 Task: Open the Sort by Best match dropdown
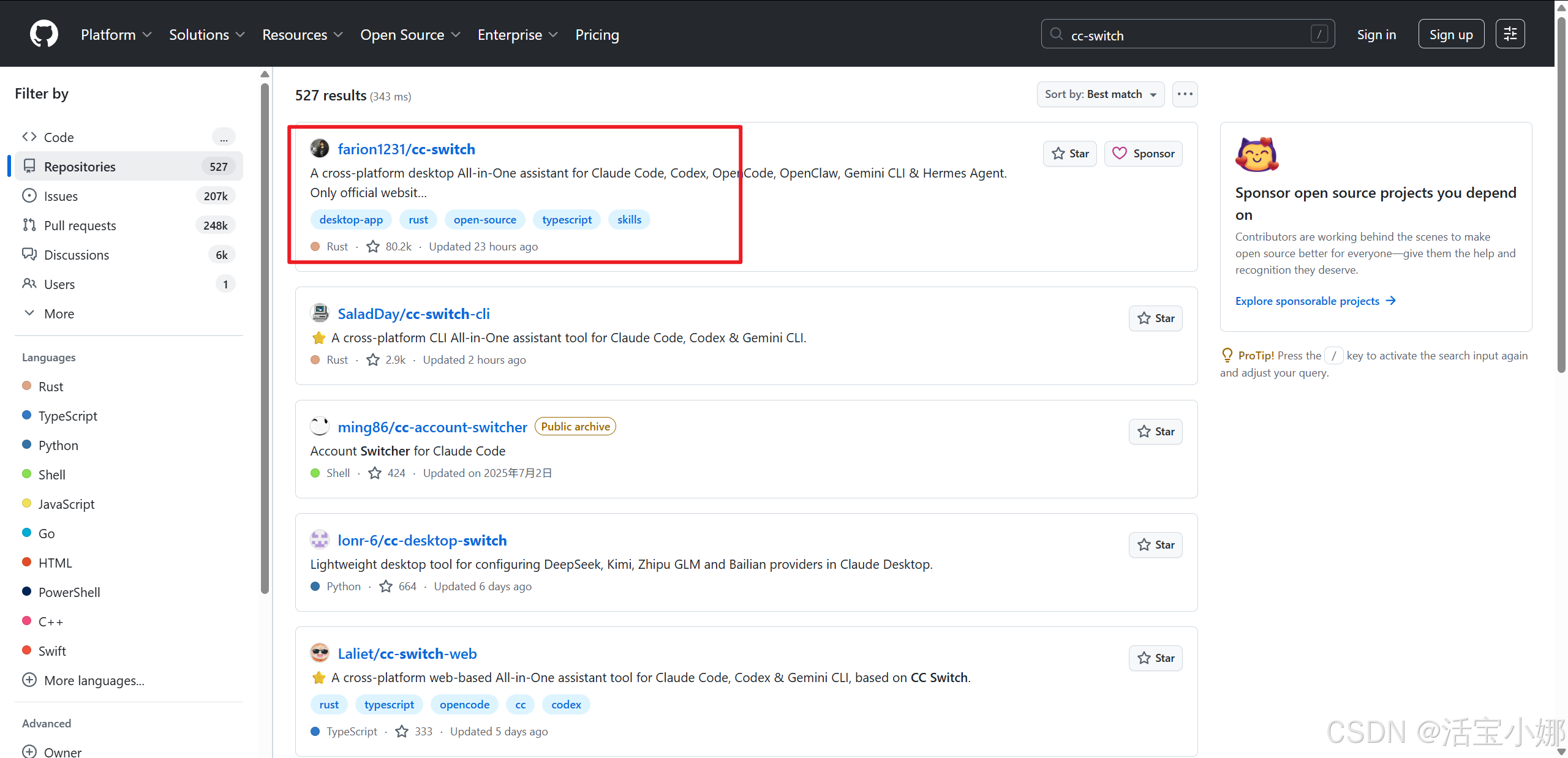point(1101,94)
